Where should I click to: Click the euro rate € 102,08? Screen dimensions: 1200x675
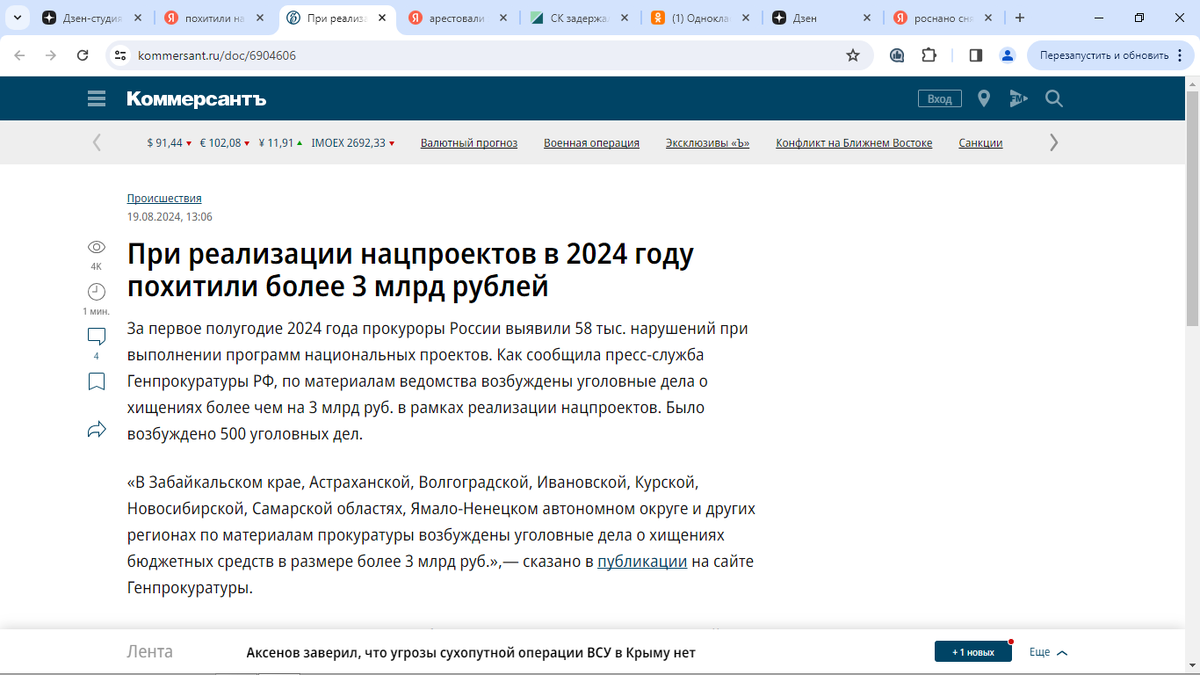[225, 143]
